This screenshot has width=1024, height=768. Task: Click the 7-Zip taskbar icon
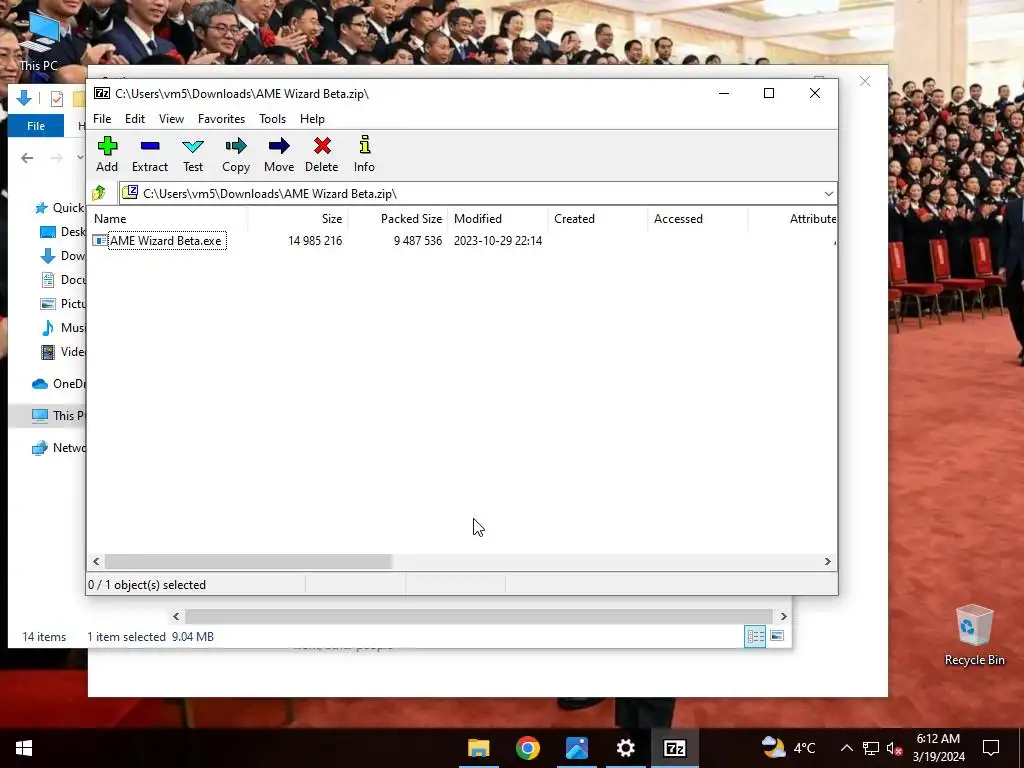click(675, 748)
